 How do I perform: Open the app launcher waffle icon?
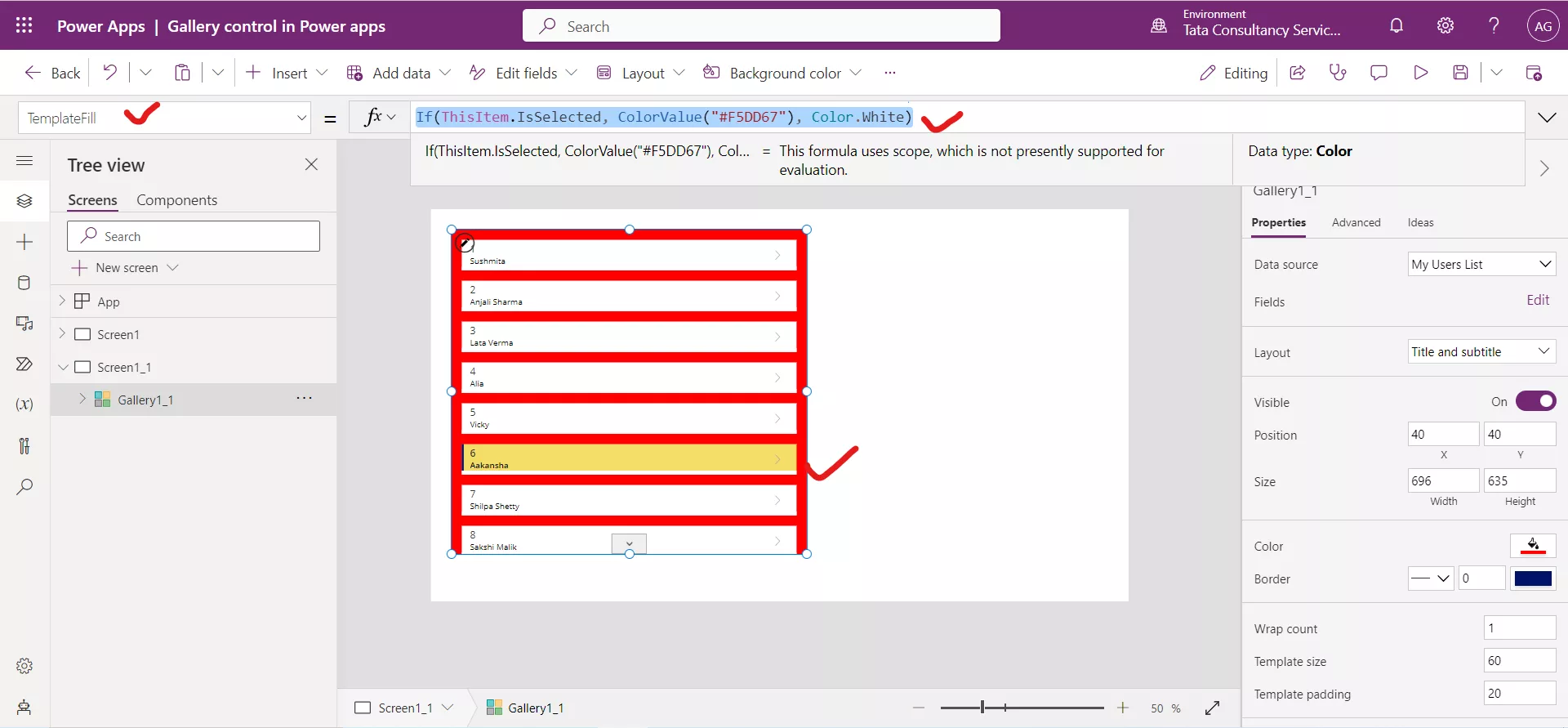(24, 25)
